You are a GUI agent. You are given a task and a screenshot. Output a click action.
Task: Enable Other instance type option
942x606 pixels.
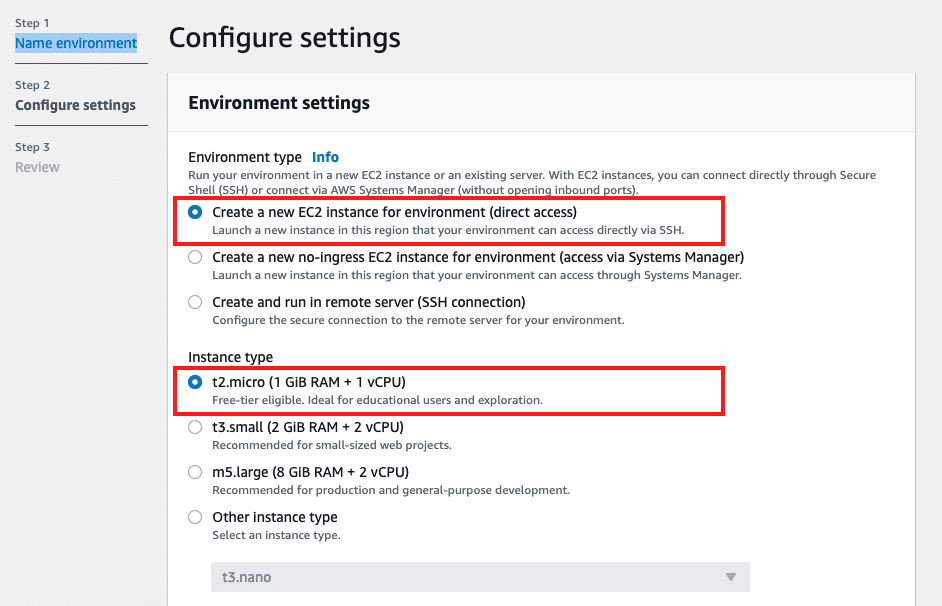(x=195, y=517)
